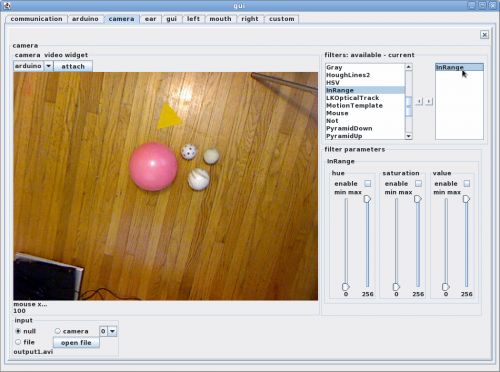This screenshot has width=500, height=372.
Task: Expand the camera index dropdown
Action: (x=112, y=331)
